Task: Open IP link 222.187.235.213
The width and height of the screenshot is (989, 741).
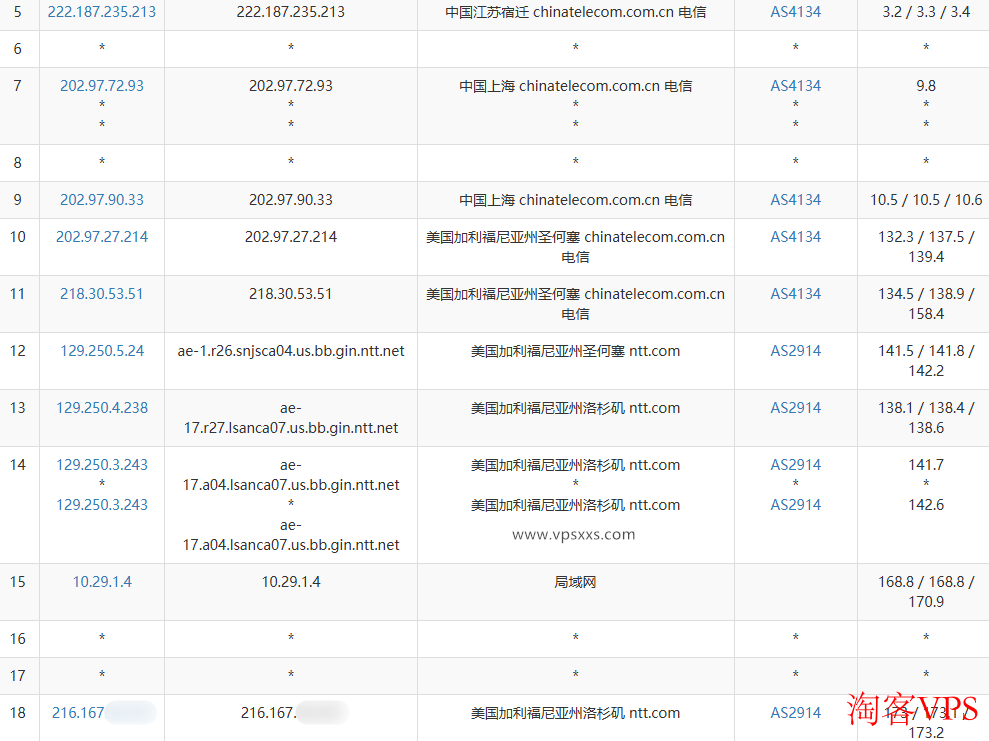Action: coord(102,12)
